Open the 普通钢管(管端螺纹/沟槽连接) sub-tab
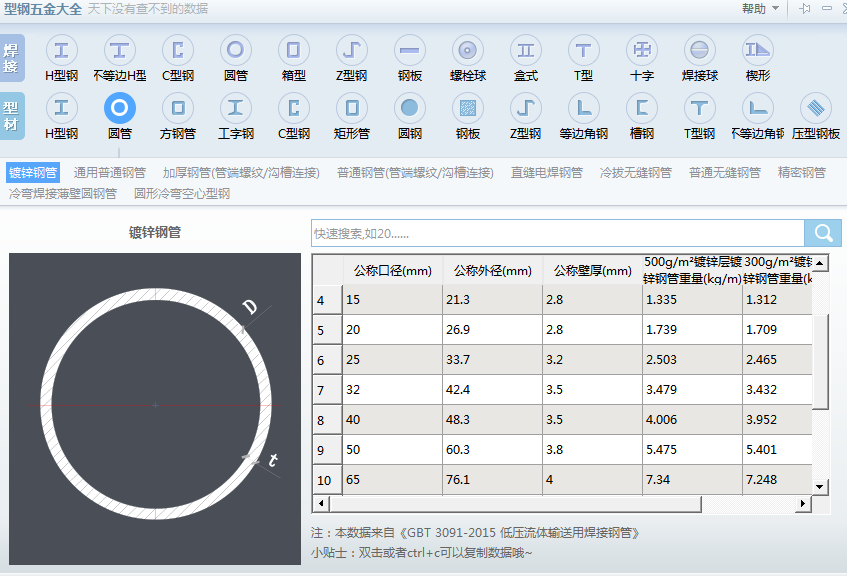847x576 pixels. point(415,173)
